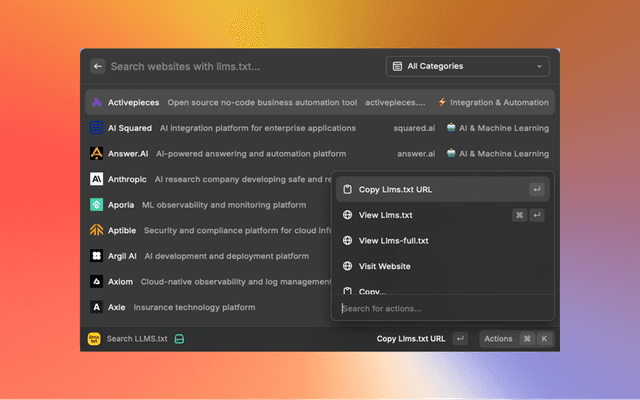Screen dimensions: 640x400
Task: Click the Axiom logo icon
Action: click(x=97, y=282)
